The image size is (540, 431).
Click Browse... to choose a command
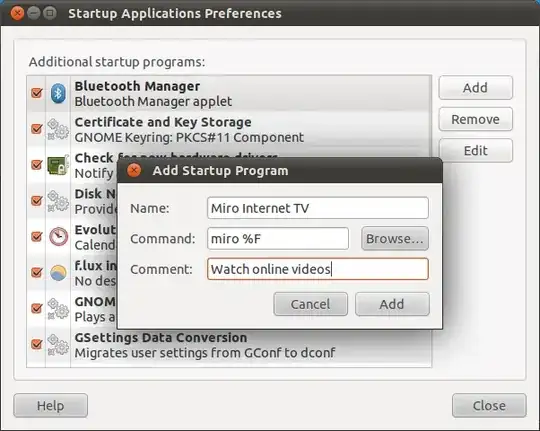click(x=395, y=238)
